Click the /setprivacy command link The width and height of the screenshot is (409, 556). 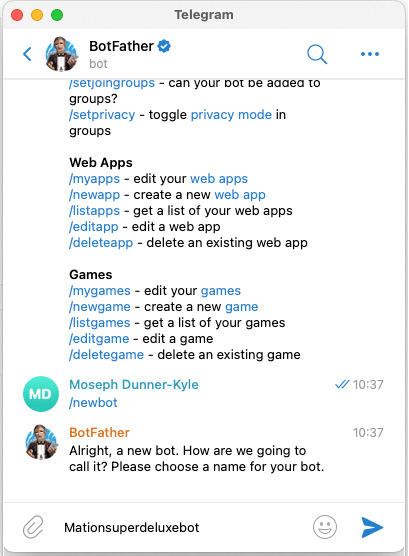[102, 115]
